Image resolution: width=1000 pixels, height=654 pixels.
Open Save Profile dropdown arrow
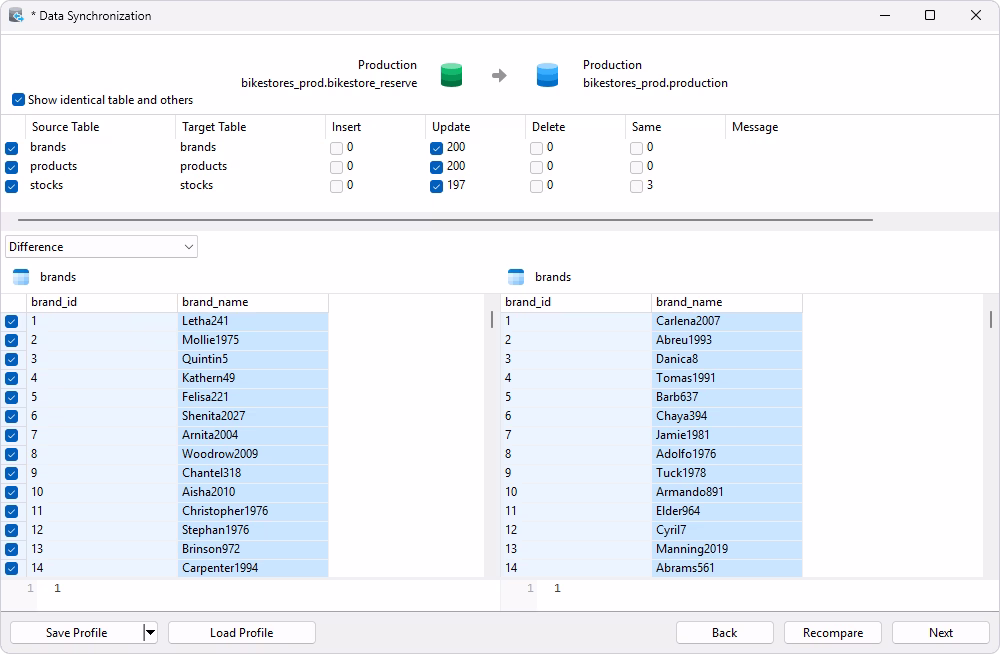tap(151, 633)
